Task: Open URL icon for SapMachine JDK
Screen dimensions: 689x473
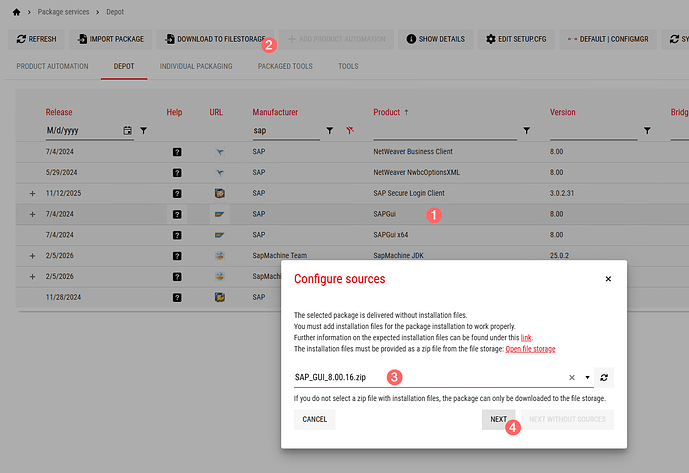Action: (220, 255)
